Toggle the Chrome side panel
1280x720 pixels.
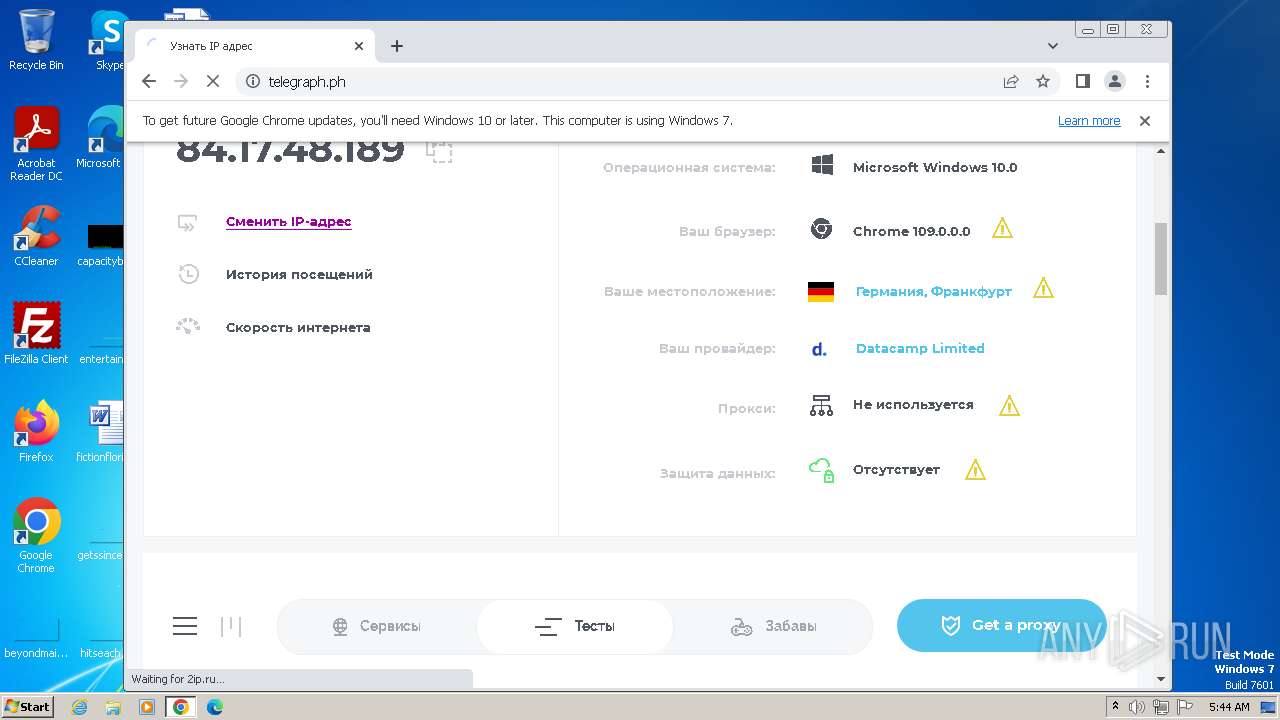(1082, 81)
